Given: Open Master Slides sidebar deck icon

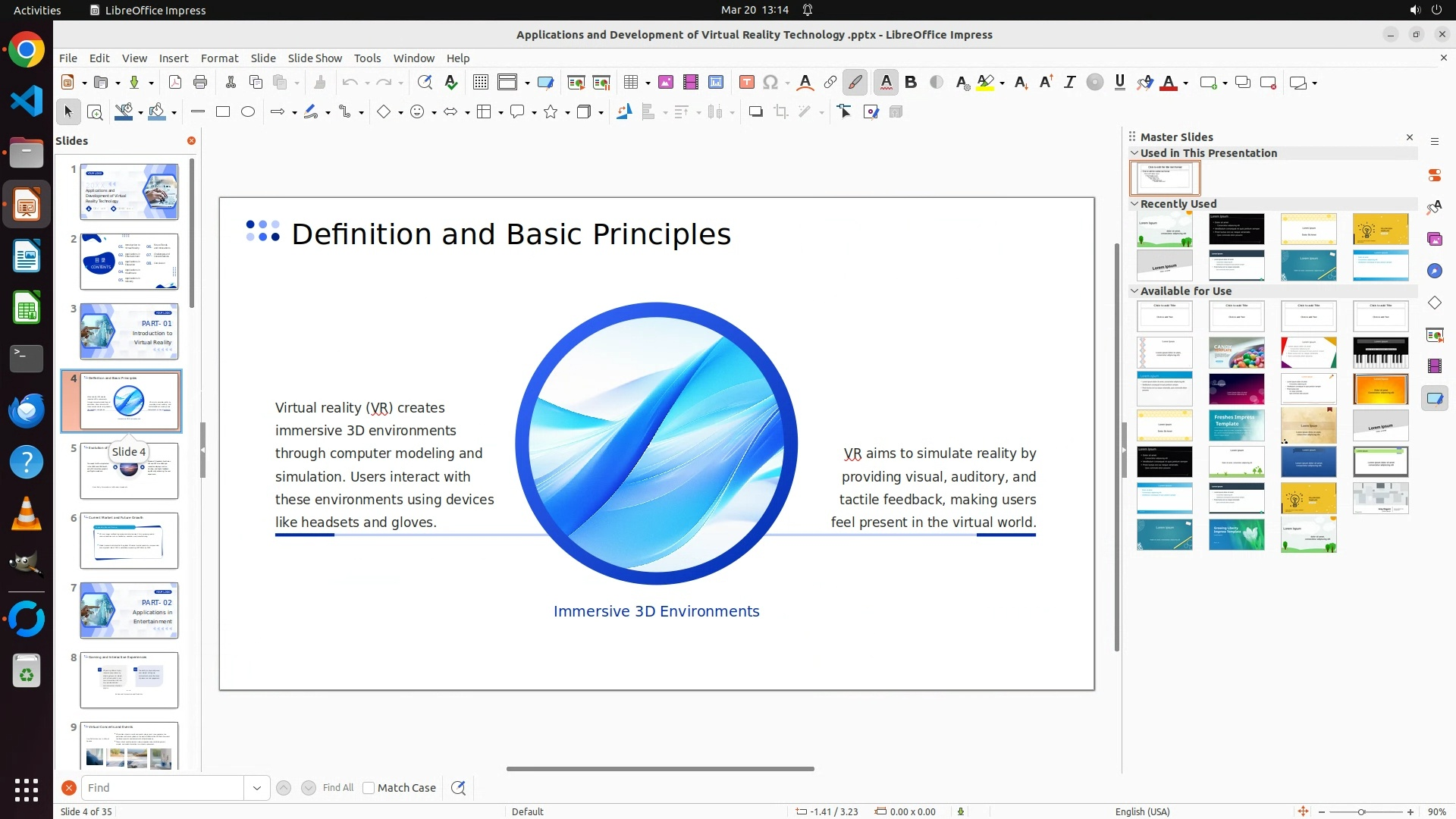Looking at the screenshot, I should pos(1434,399).
